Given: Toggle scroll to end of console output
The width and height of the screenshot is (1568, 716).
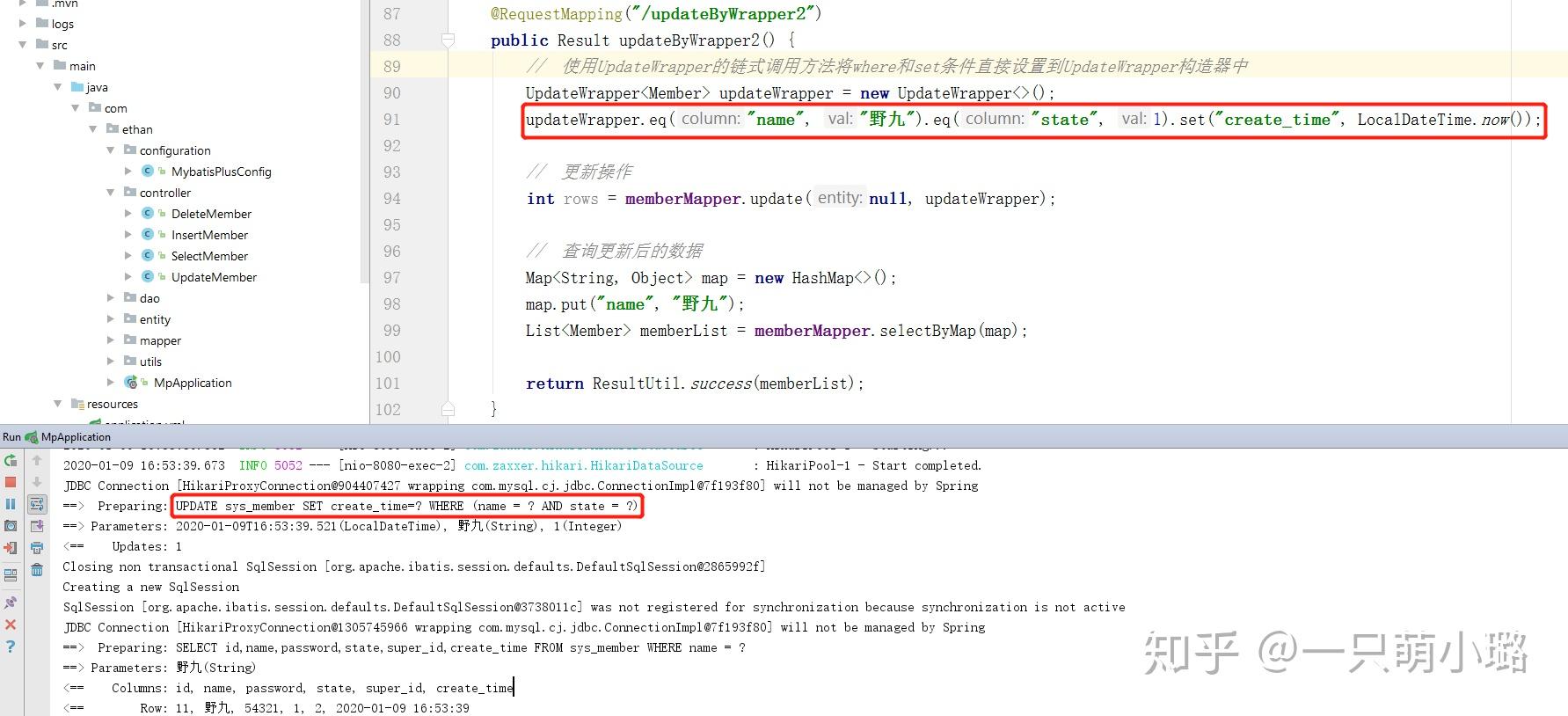Looking at the screenshot, I should (x=37, y=526).
